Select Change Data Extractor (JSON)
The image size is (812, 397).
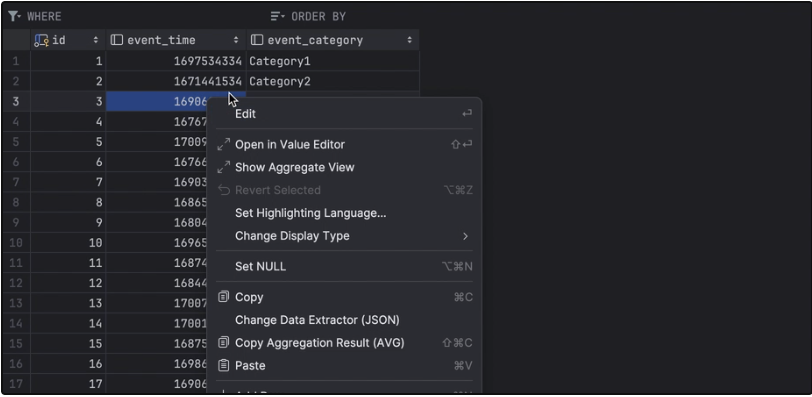(344, 320)
